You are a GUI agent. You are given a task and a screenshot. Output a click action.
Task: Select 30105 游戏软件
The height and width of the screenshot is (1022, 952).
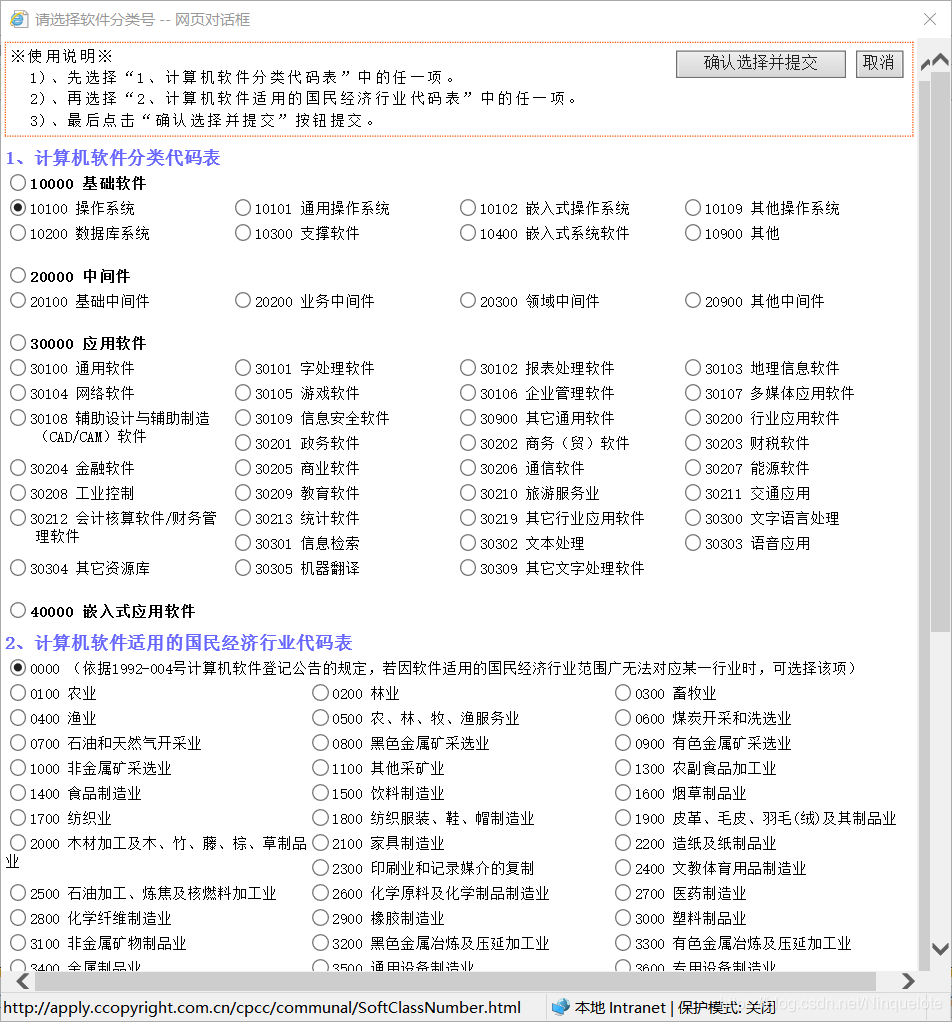coord(242,393)
